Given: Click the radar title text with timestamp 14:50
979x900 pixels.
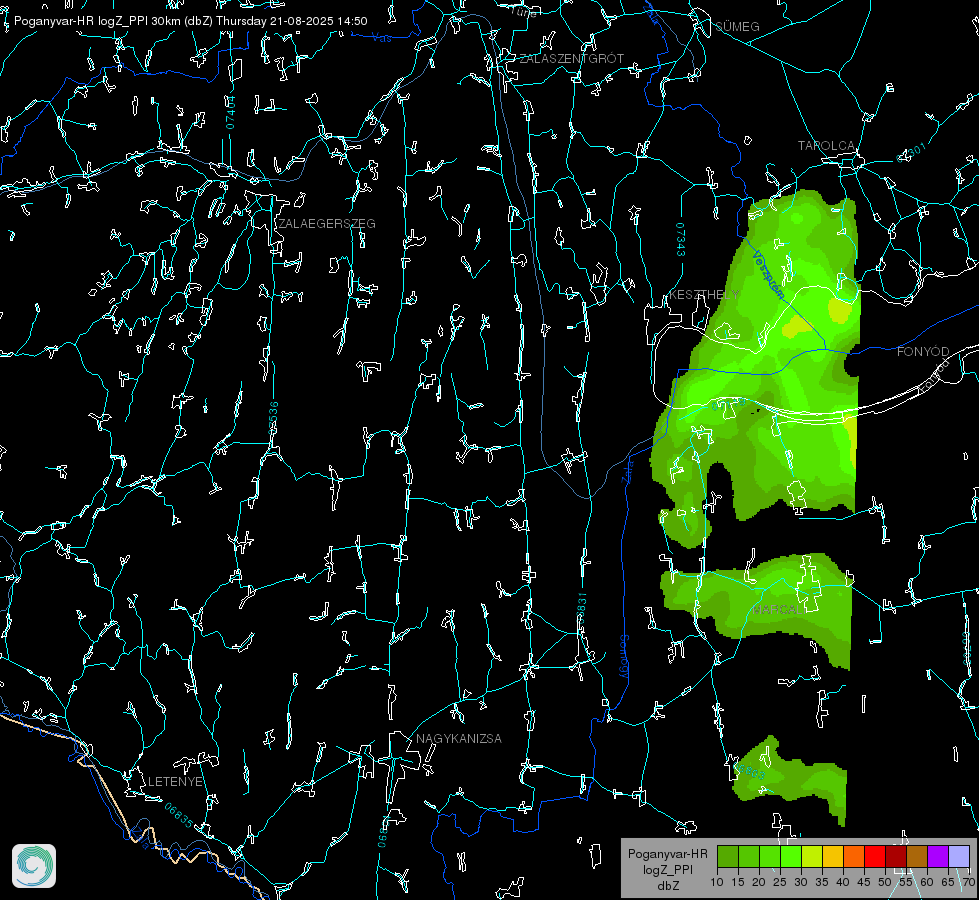Looking at the screenshot, I should click(x=190, y=21).
